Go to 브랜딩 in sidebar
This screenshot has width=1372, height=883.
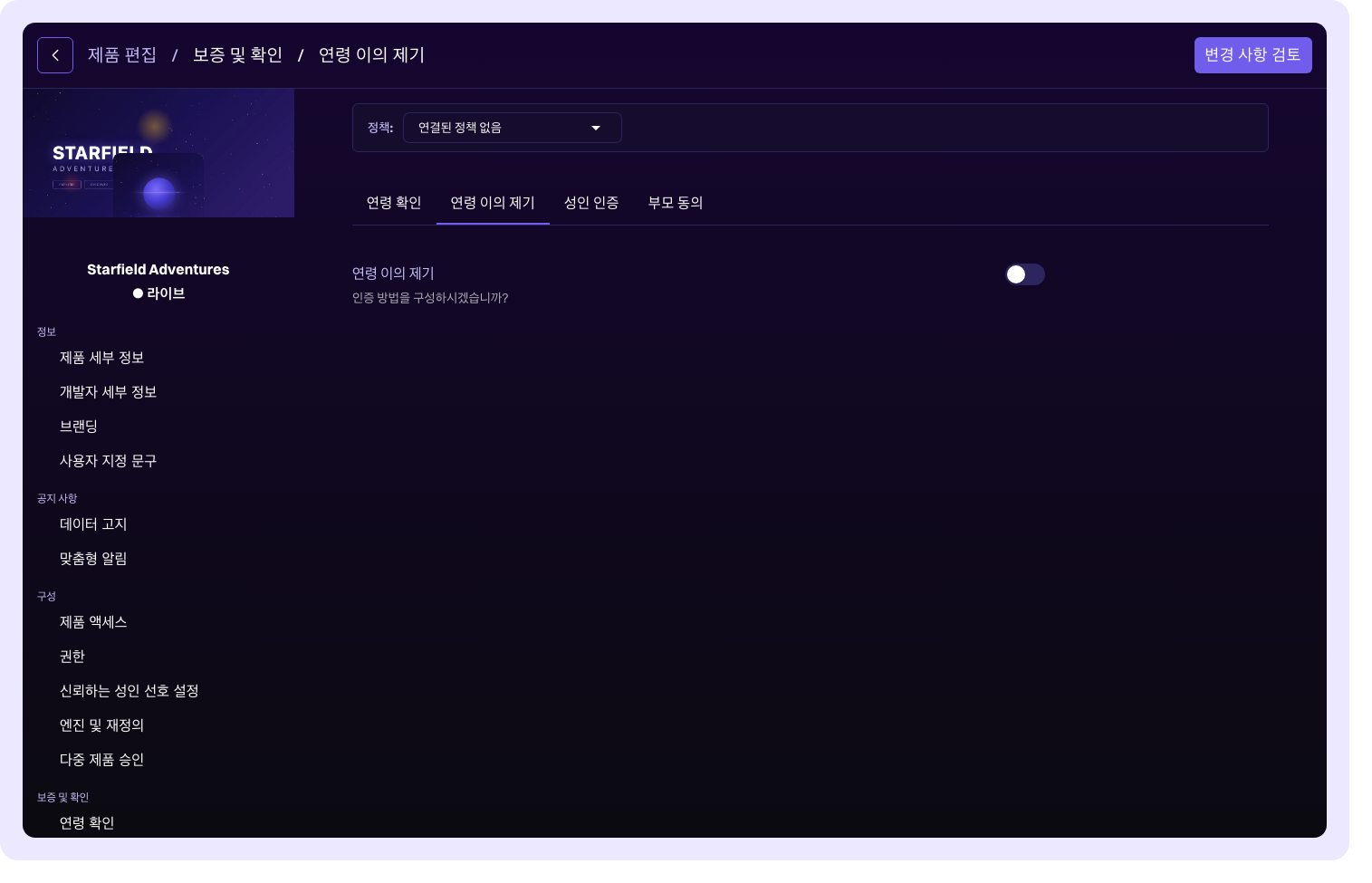point(79,427)
